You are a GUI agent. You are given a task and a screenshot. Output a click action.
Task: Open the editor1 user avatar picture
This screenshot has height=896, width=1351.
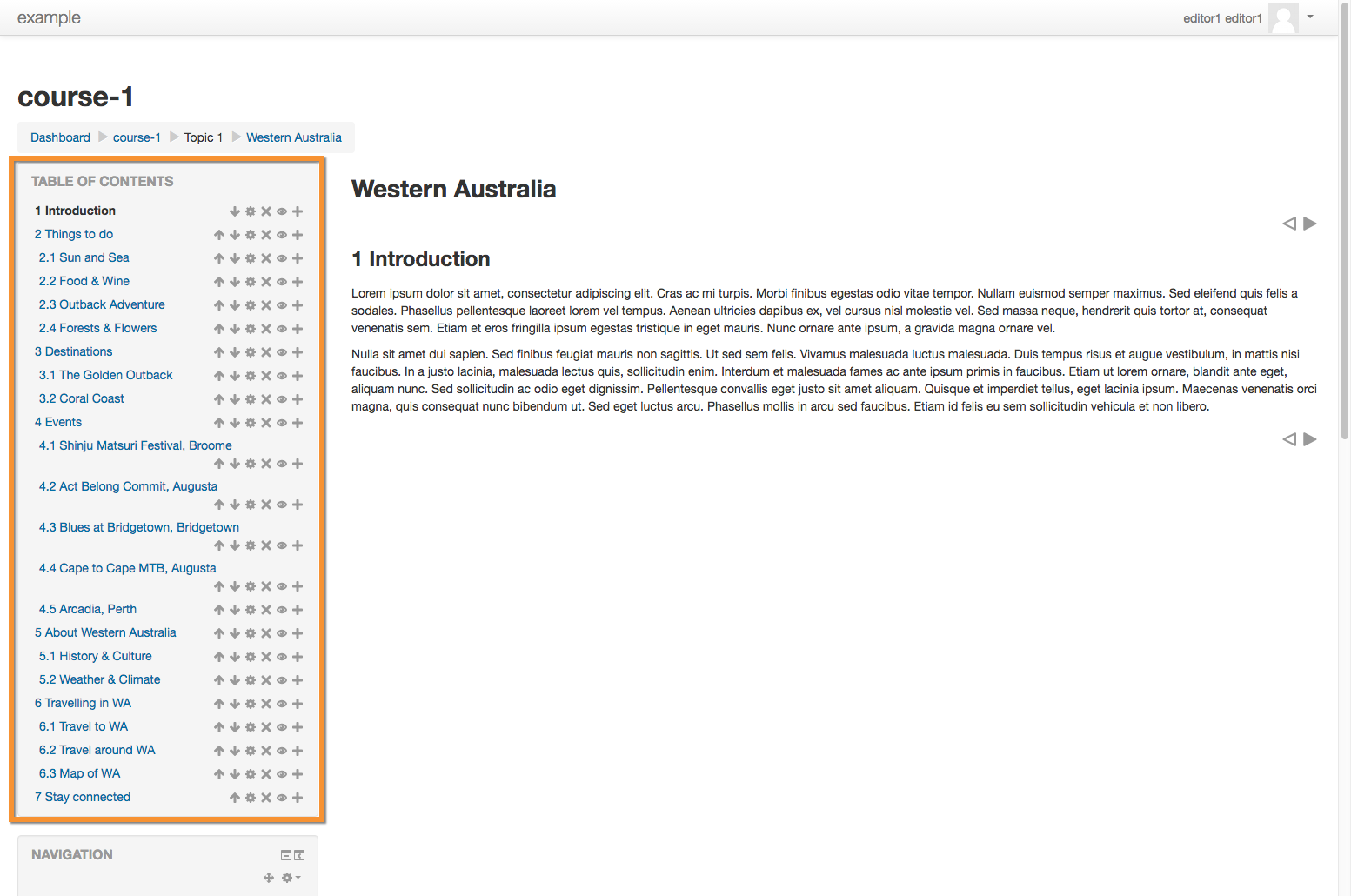(1283, 17)
